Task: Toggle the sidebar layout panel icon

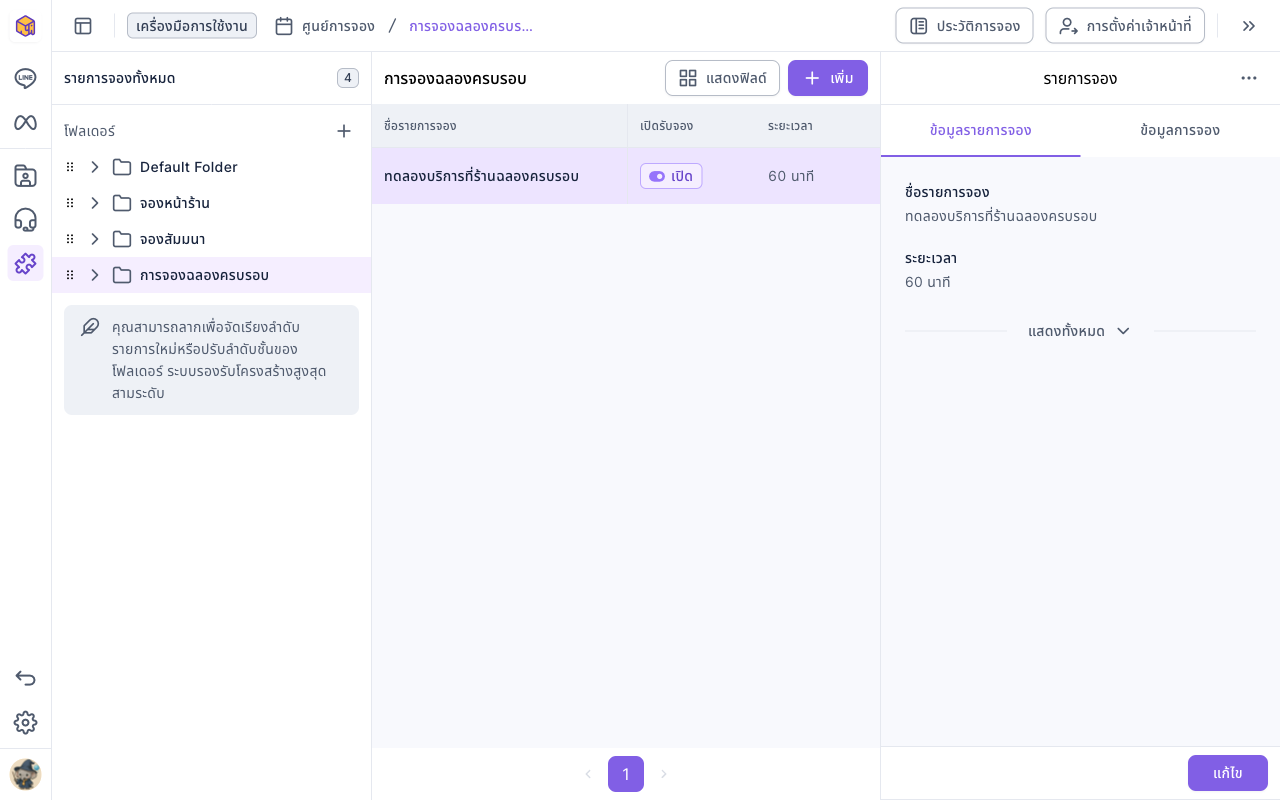Action: [83, 26]
